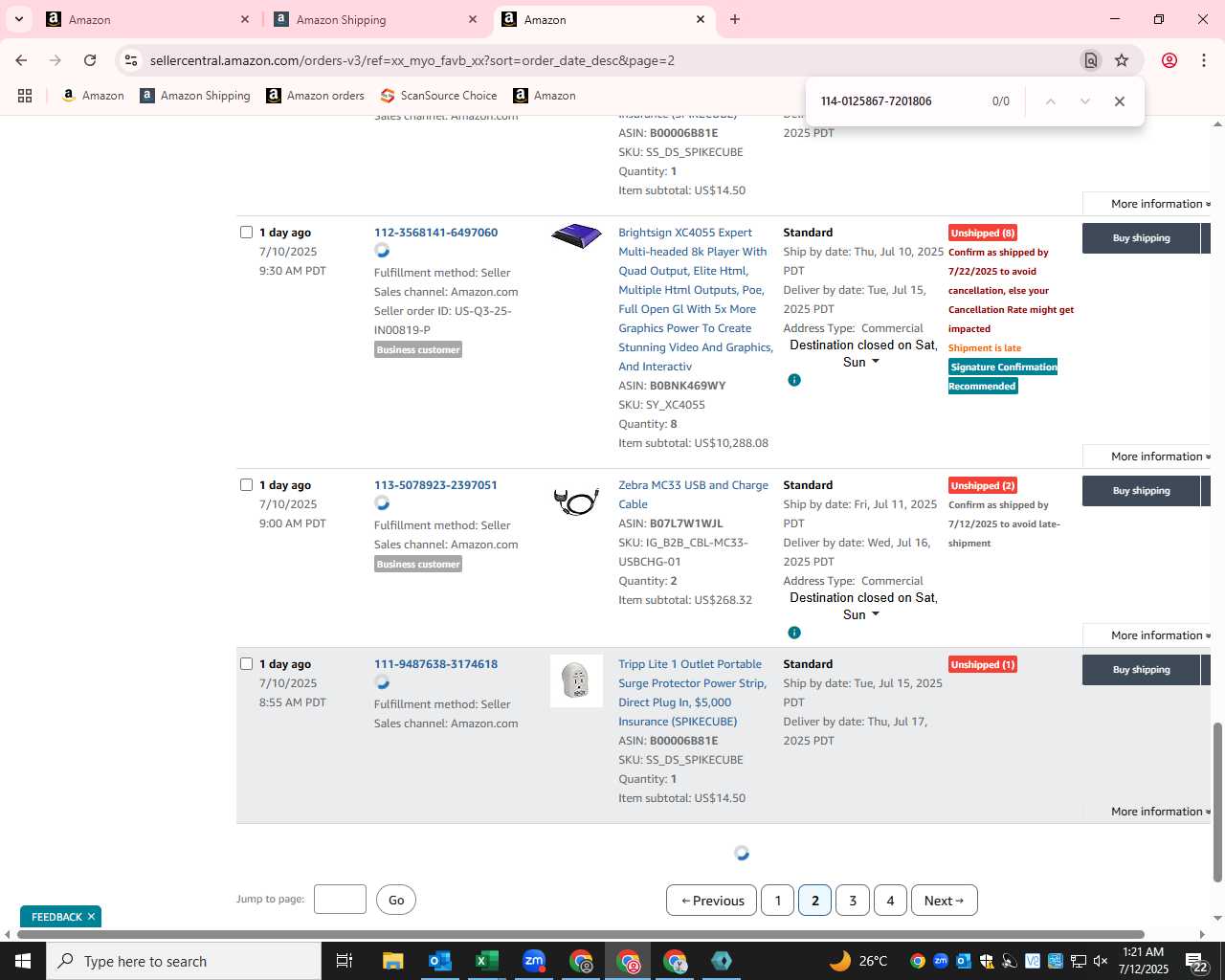Select checkbox for order 113-5078923-2397051
The width and height of the screenshot is (1225, 980).
(246, 485)
